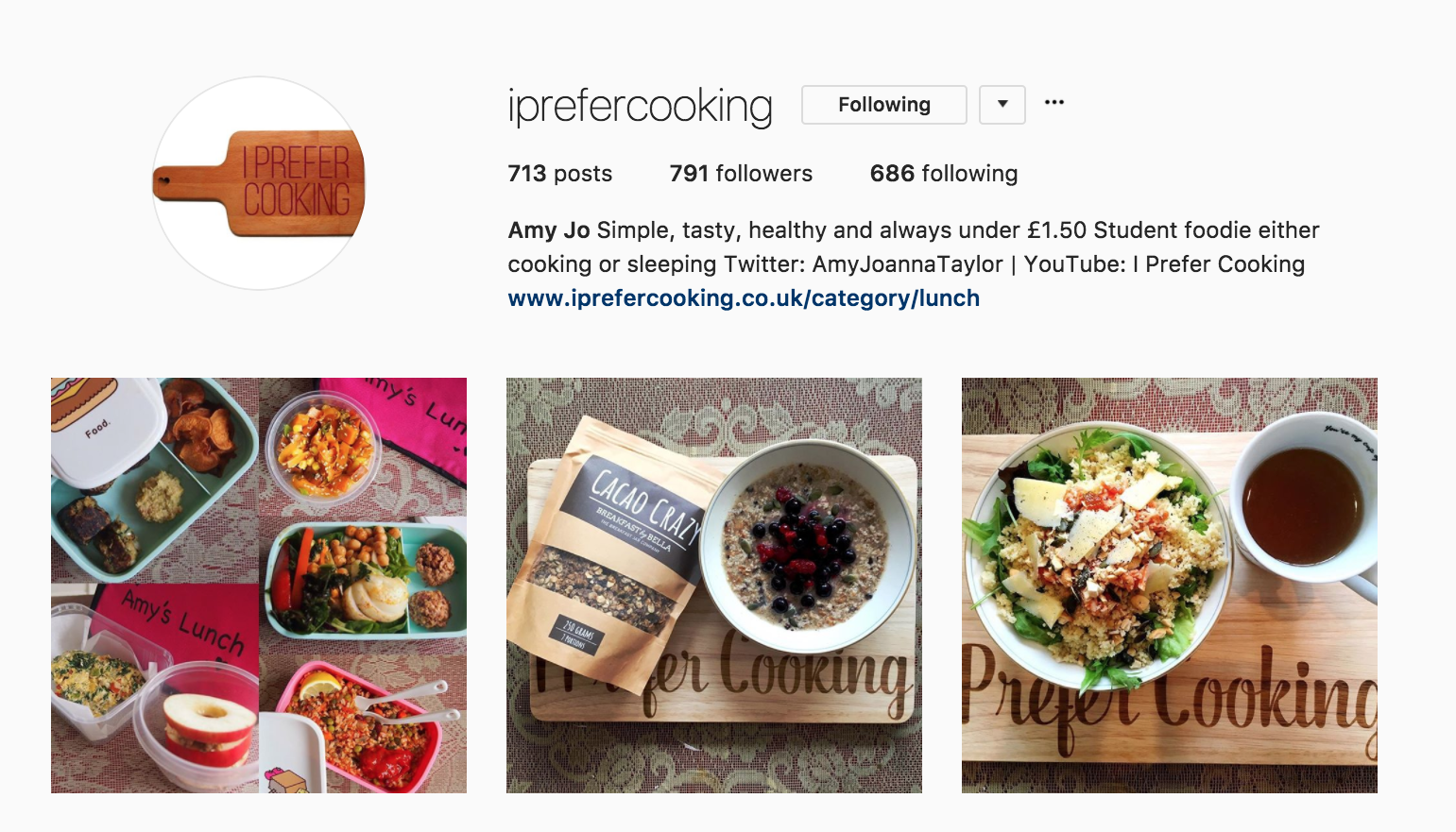Open the first grid post thumbnail
Image resolution: width=1456 pixels, height=832 pixels.
257,584
